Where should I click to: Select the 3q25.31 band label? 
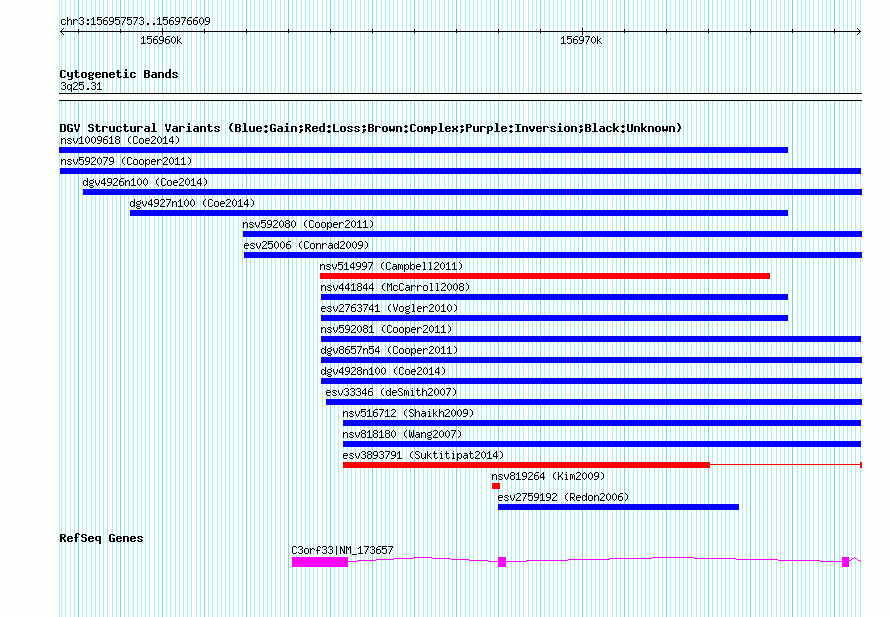81,87
